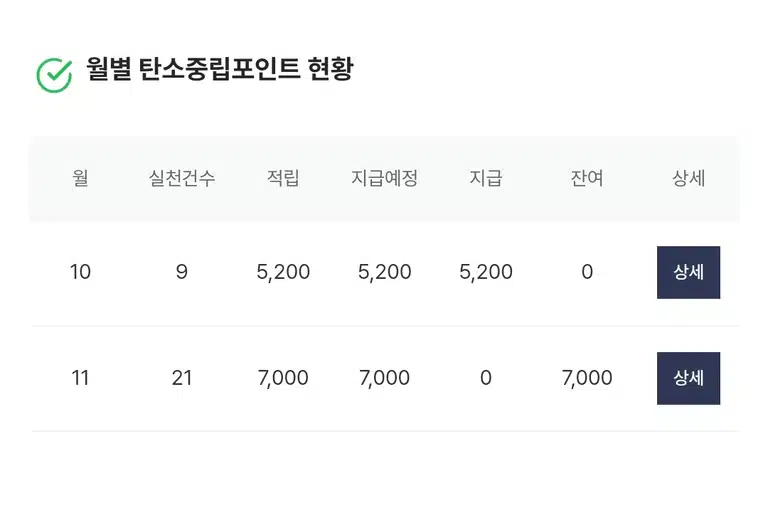Select the month 11 cell

point(80,378)
